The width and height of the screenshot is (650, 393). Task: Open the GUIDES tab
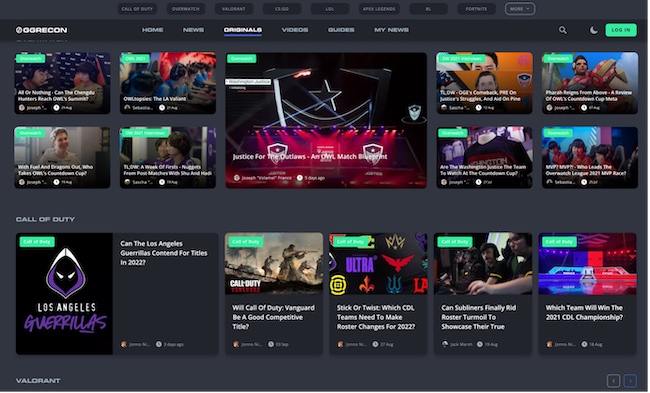coord(341,30)
